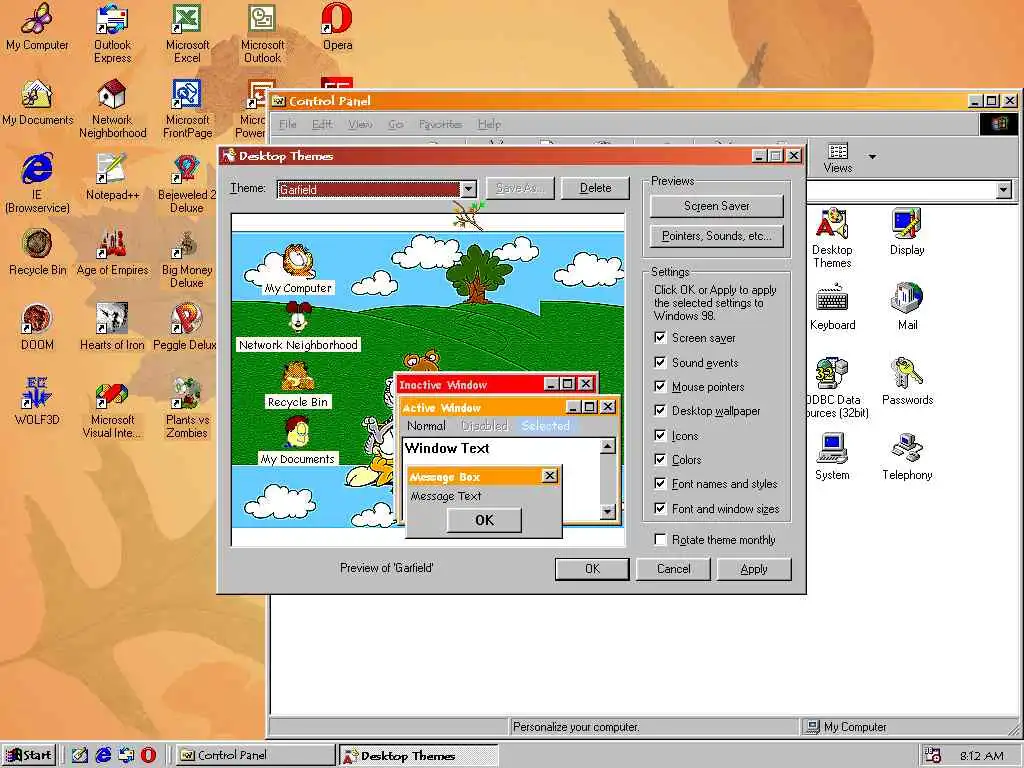The height and width of the screenshot is (768, 1024).
Task: Expand the Control Panel address bar dropdown
Action: [1004, 190]
